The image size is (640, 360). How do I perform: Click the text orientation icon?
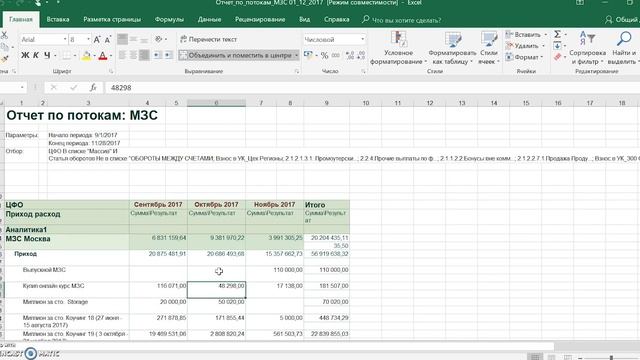point(159,39)
